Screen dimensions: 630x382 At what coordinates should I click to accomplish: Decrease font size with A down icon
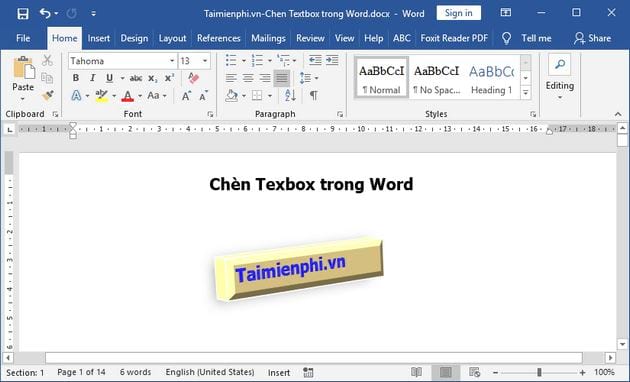[204, 96]
